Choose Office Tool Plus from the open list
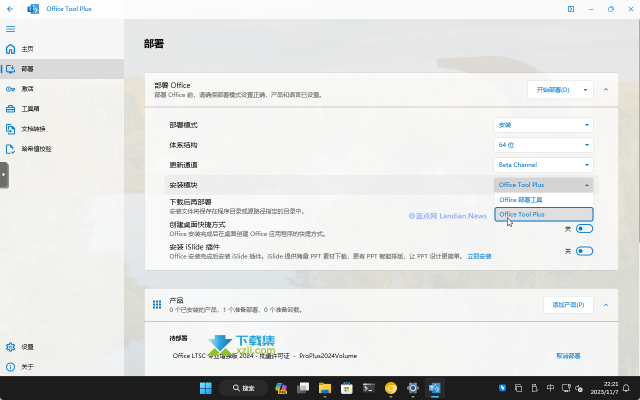Viewport: 640px width, 400px height. pyautogui.click(x=544, y=214)
